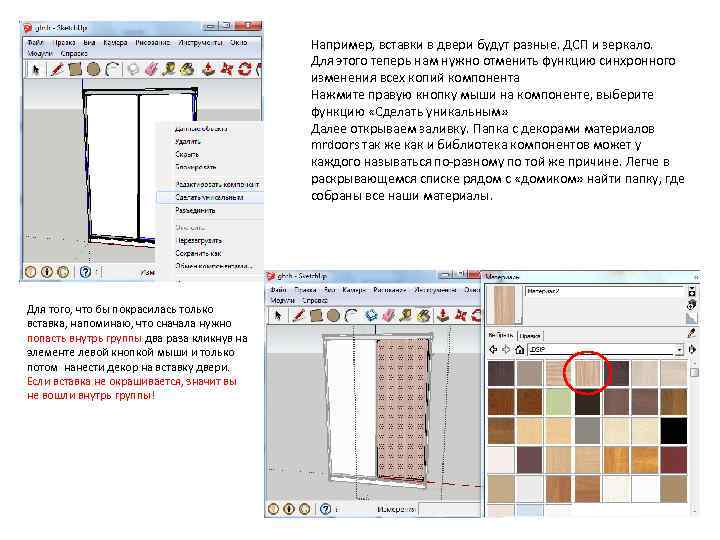Open 'Инструменты' menu in the patterned-door SketchUp window

(435, 290)
